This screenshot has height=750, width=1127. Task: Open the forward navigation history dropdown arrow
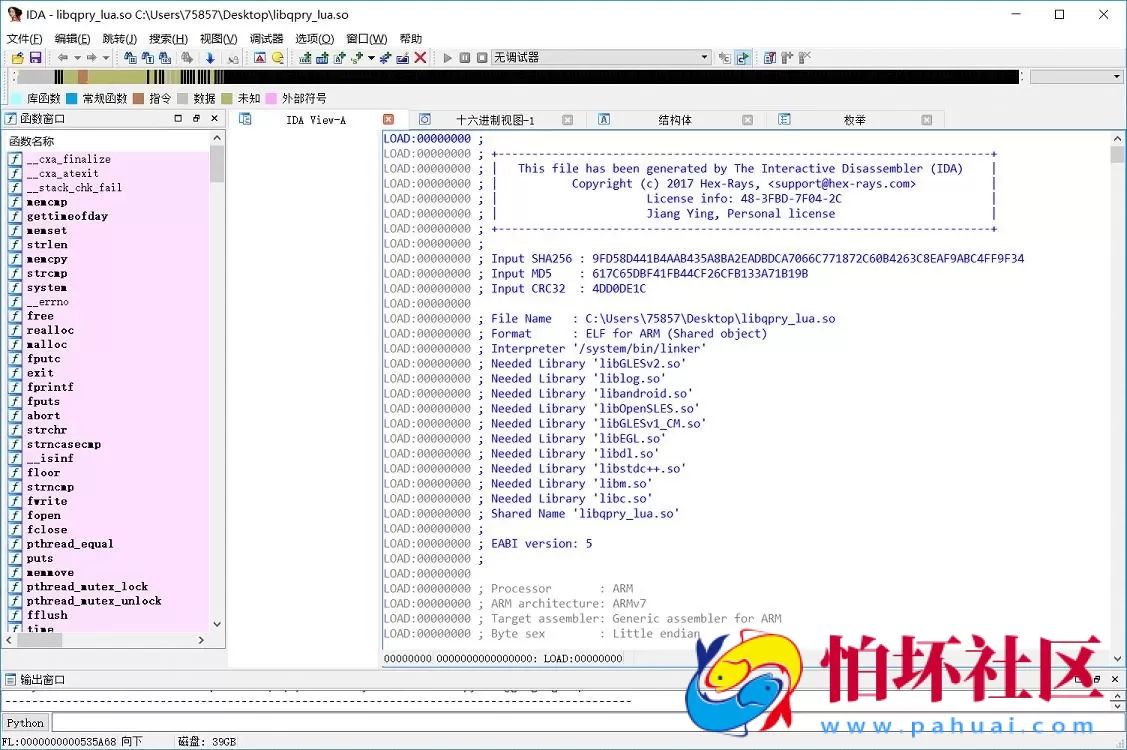(x=106, y=58)
